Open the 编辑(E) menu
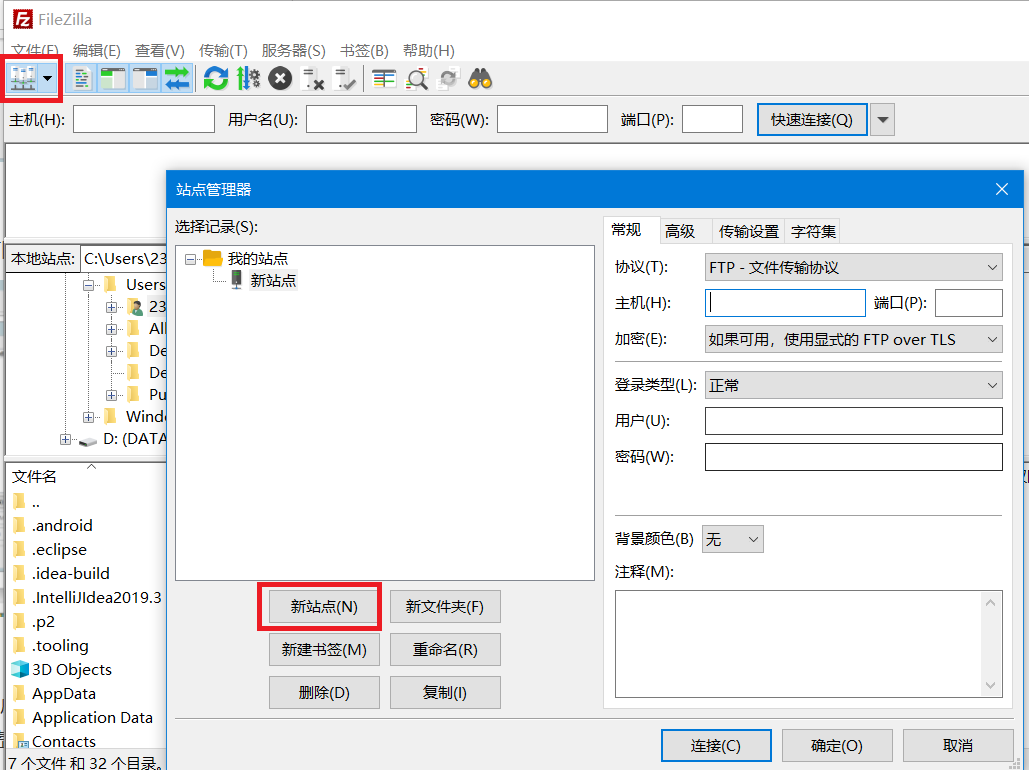The width and height of the screenshot is (1029, 770). [x=96, y=51]
